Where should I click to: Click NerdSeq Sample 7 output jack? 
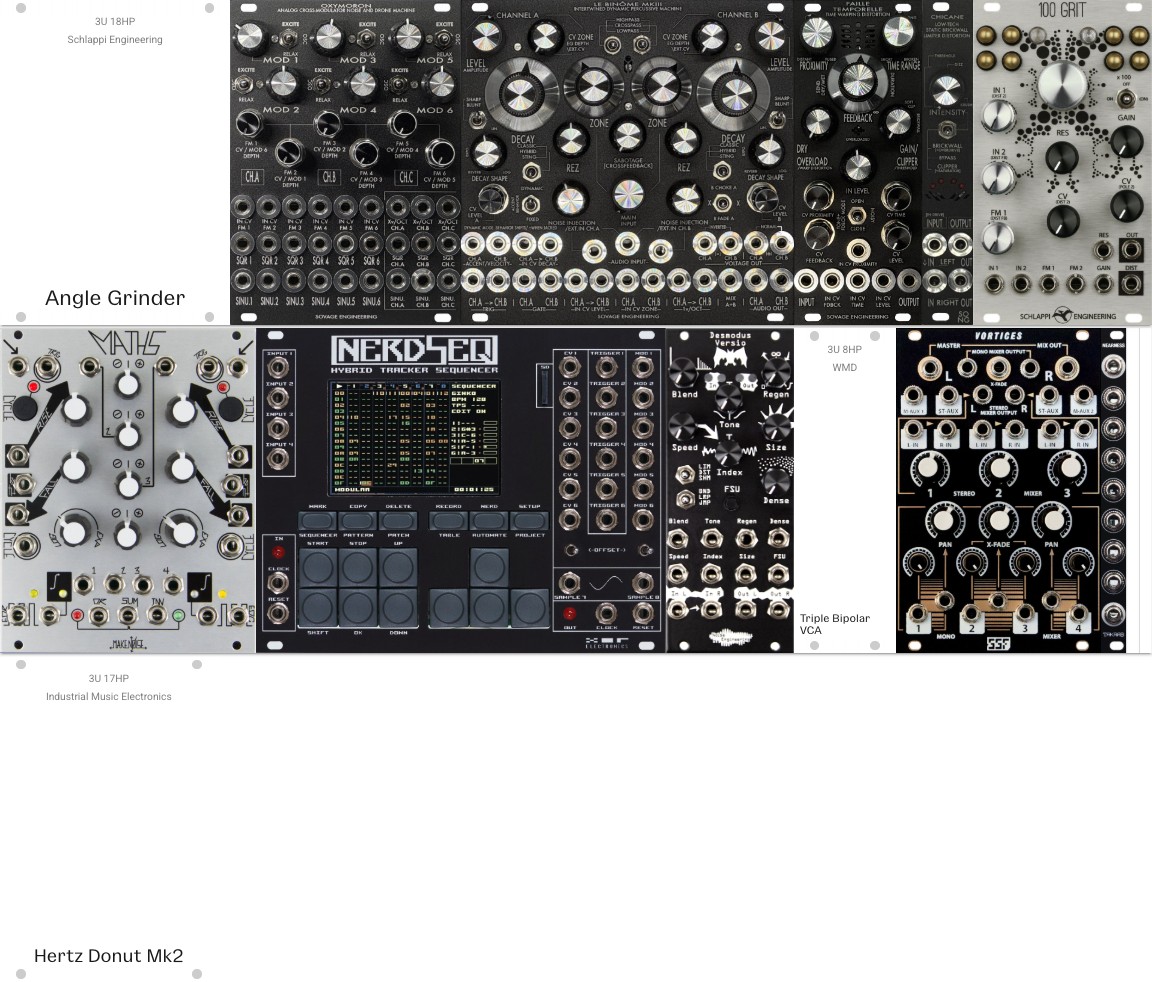(569, 582)
